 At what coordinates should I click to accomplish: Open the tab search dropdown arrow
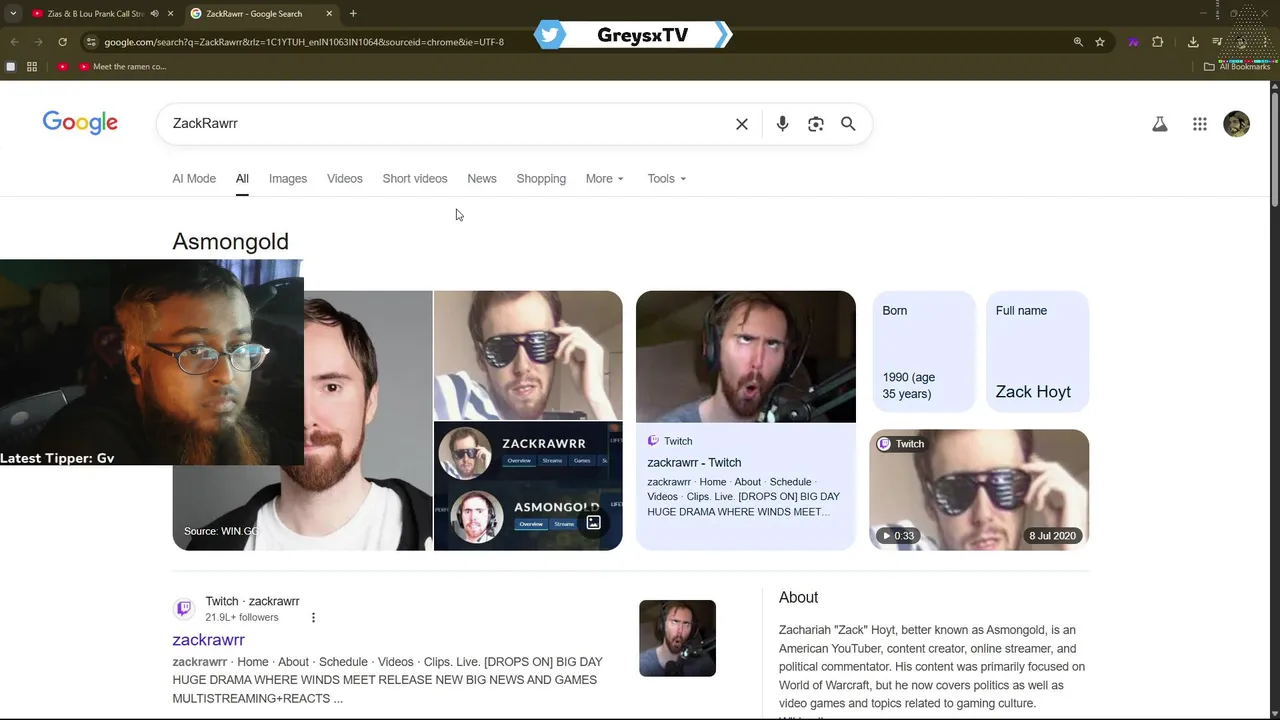click(x=13, y=14)
